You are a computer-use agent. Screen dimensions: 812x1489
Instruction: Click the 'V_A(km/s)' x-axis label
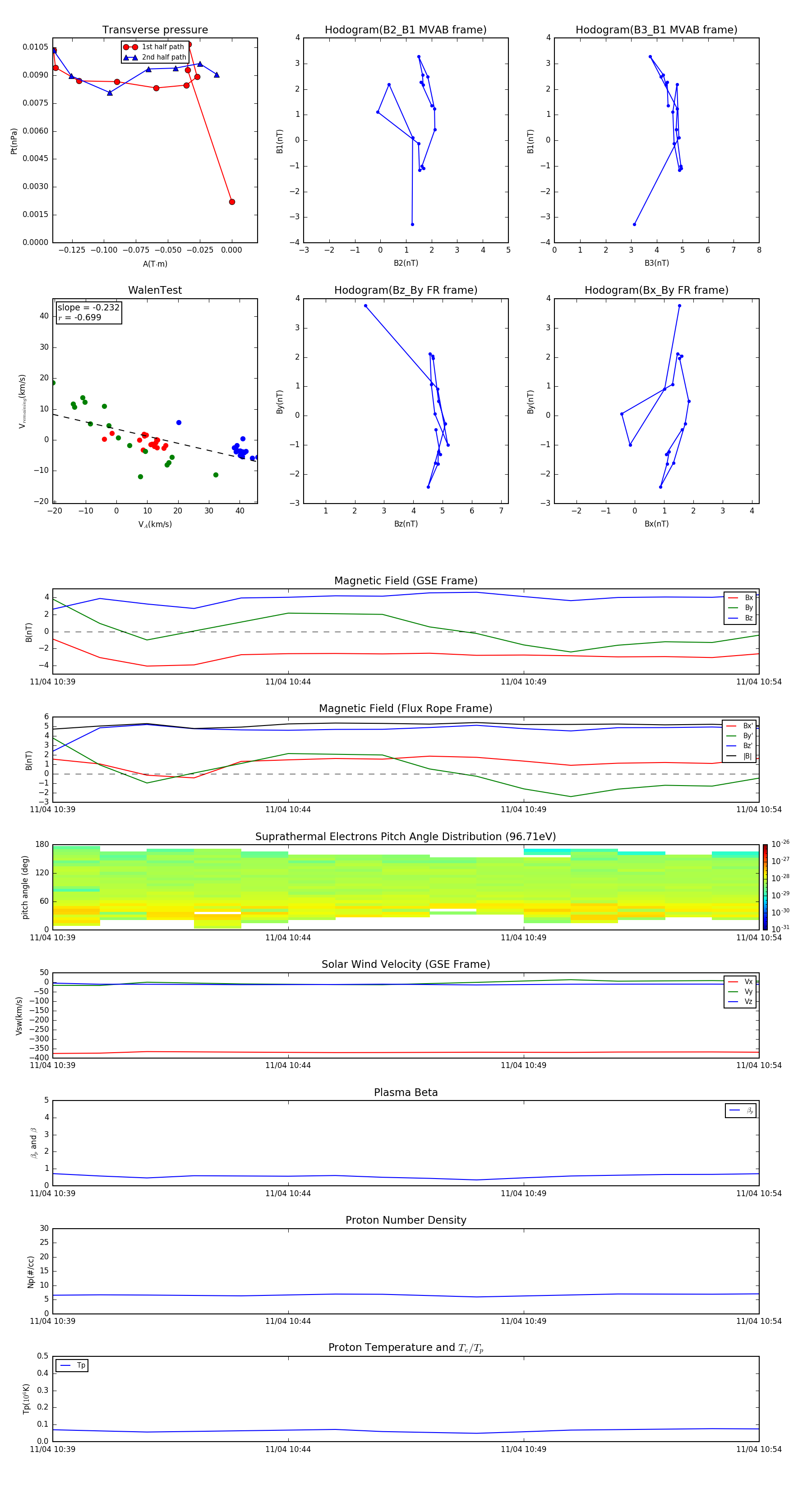(155, 524)
